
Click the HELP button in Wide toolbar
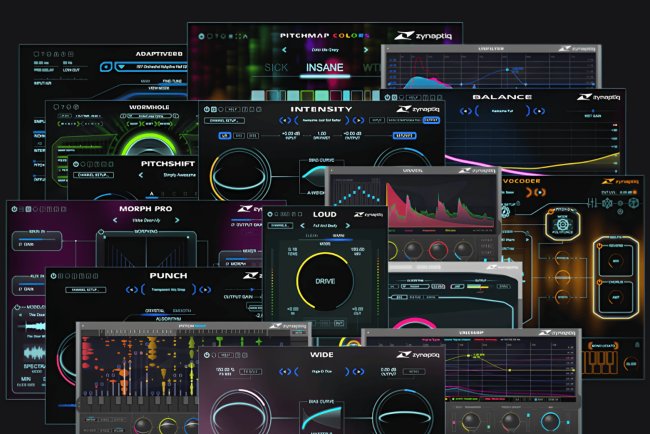[x=226, y=355]
